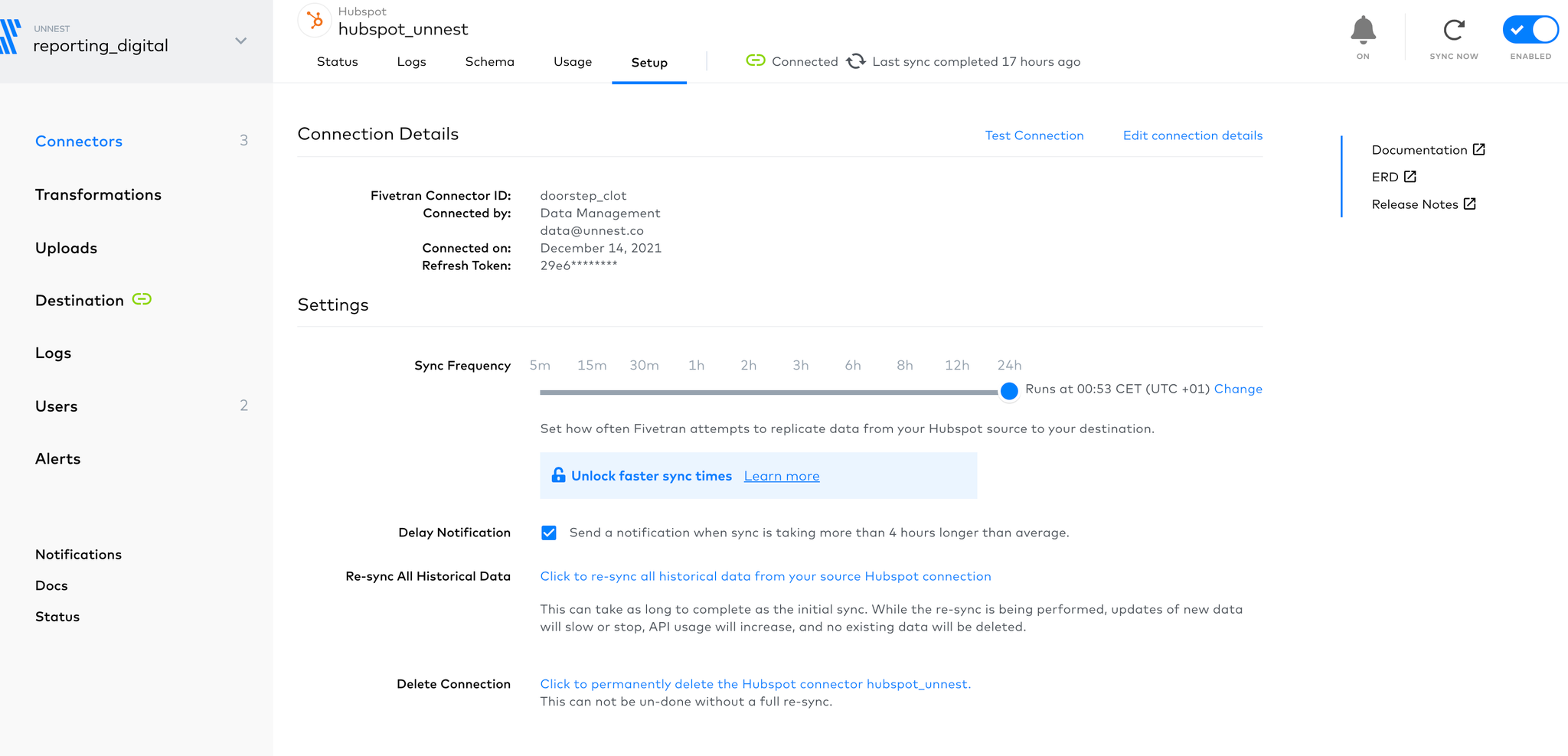Set sync frequency to 3h
This screenshot has width=1568, height=756.
(x=800, y=366)
